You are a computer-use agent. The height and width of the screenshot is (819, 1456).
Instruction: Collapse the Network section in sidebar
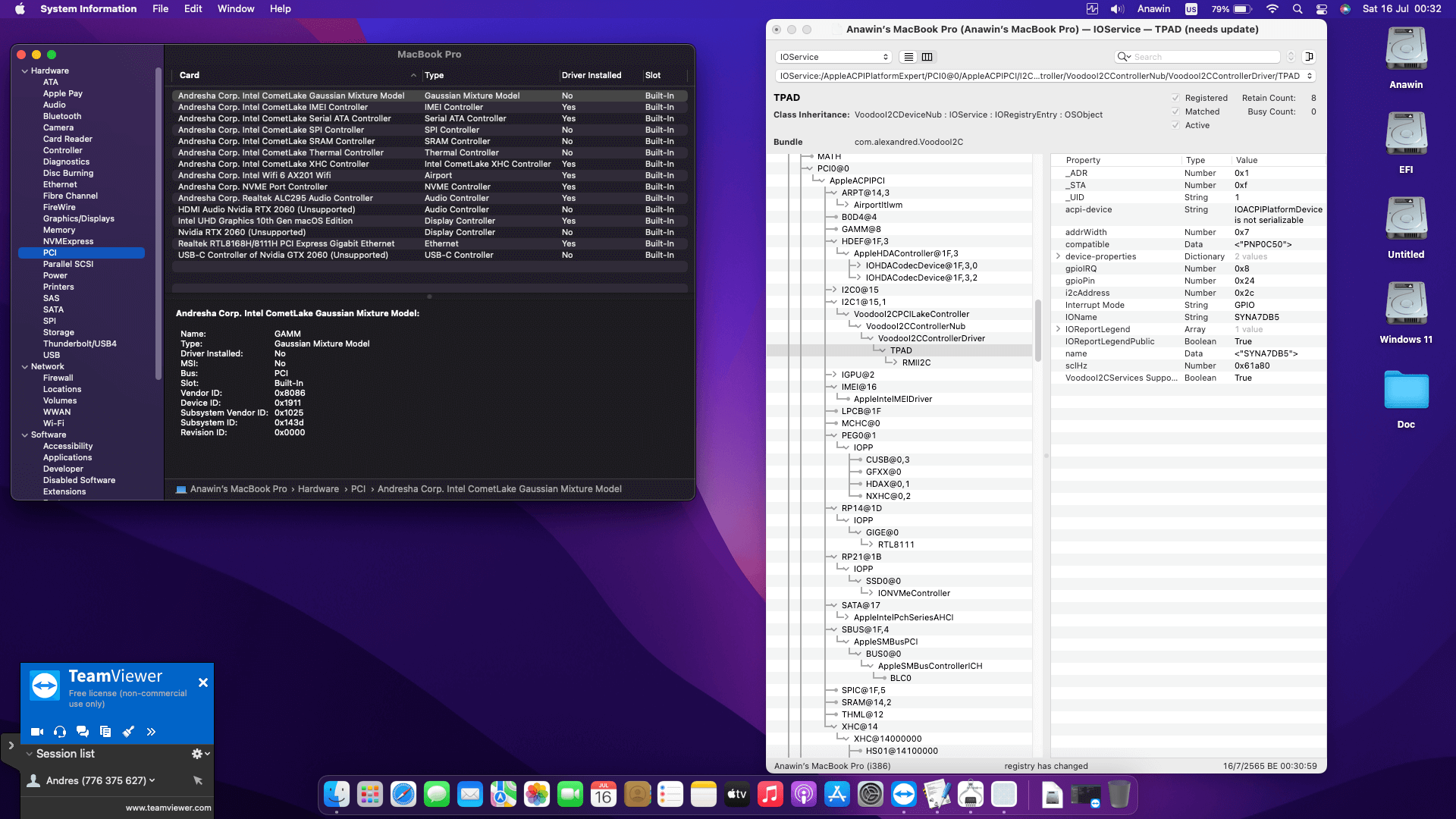pyautogui.click(x=25, y=366)
